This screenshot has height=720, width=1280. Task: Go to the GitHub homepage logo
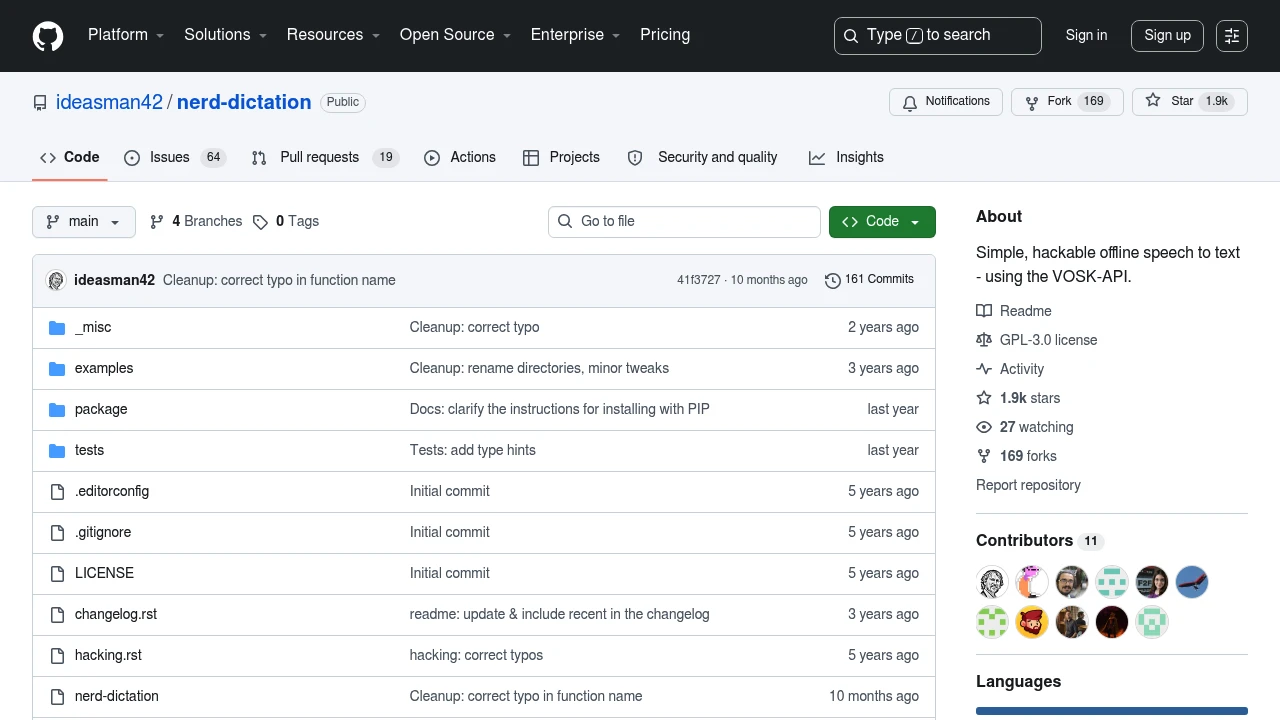click(48, 36)
